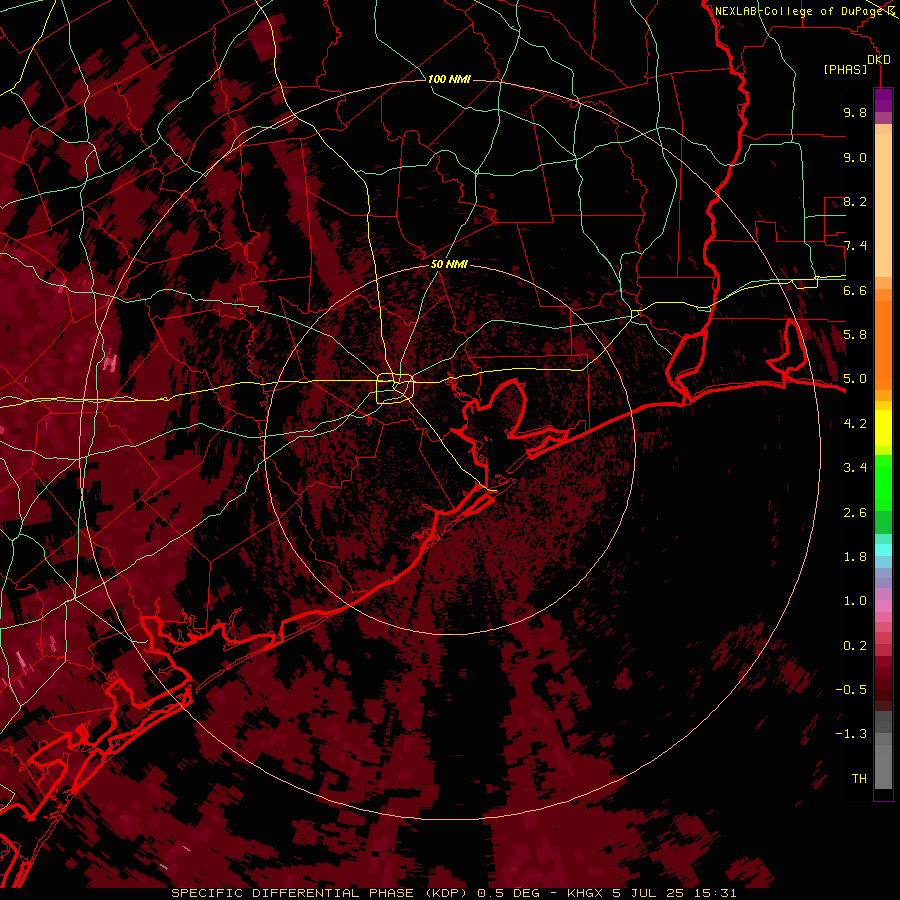Click the 50 NMI range ring label
This screenshot has height=900, width=900.
pyautogui.click(x=449, y=264)
